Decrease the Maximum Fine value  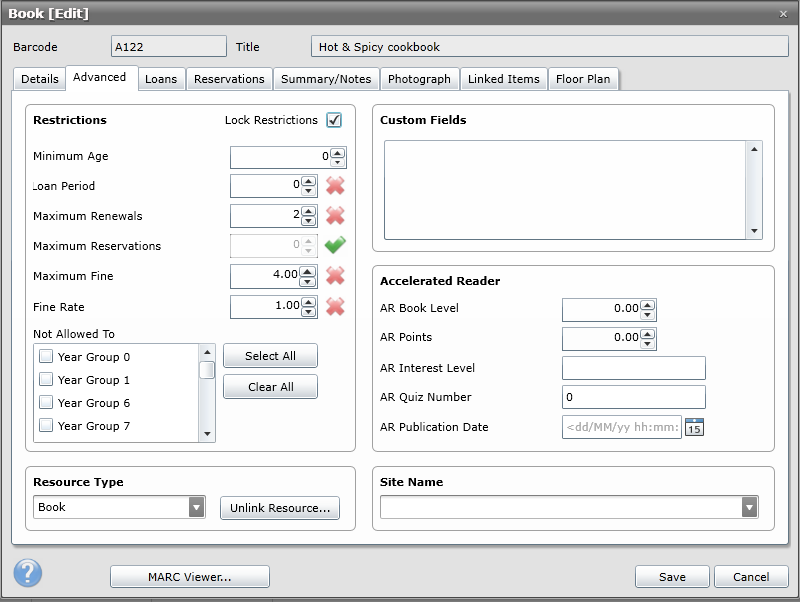click(307, 281)
